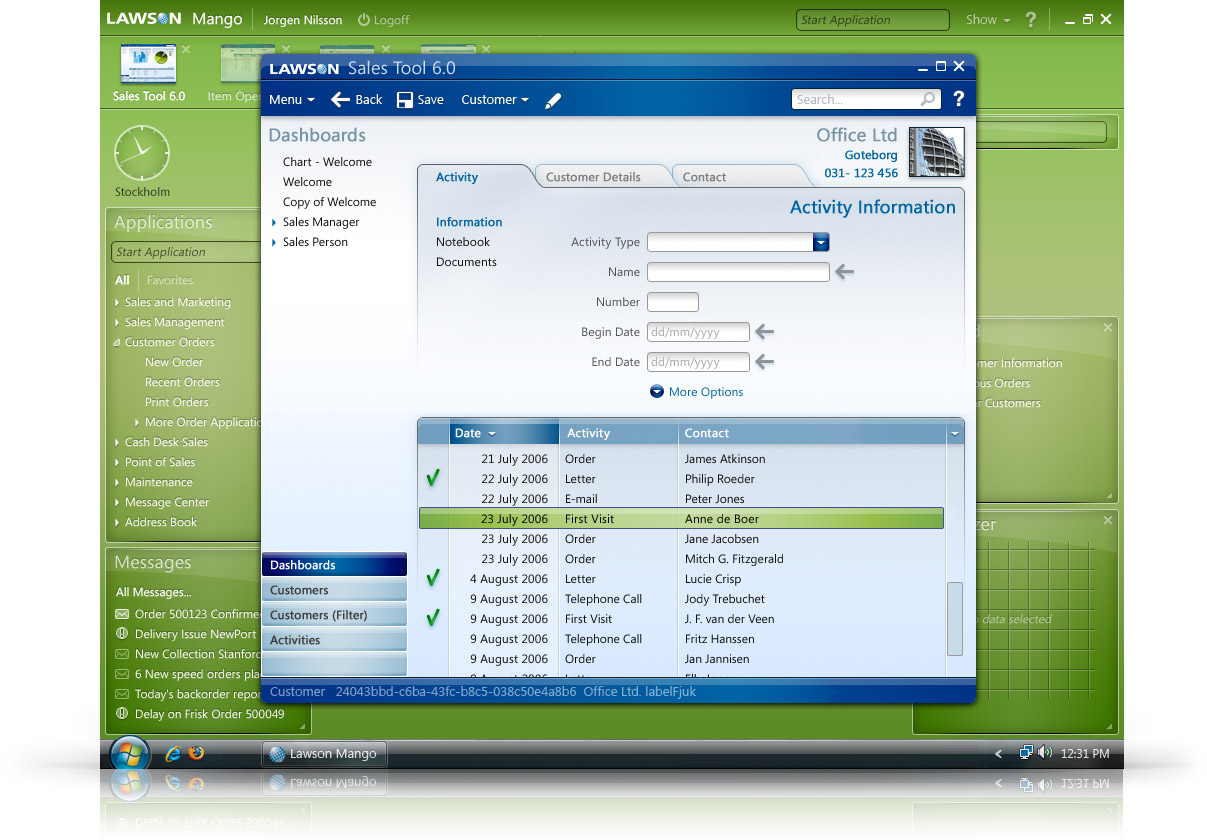Open the Activity Type dropdown
Viewport: 1207px width, 840px height.
click(x=821, y=242)
